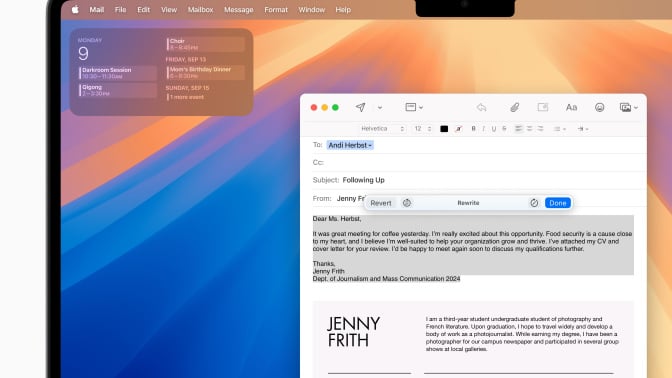The height and width of the screenshot is (378, 672).
Task: Toggle the format bar with Aa icon
Action: (x=571, y=107)
